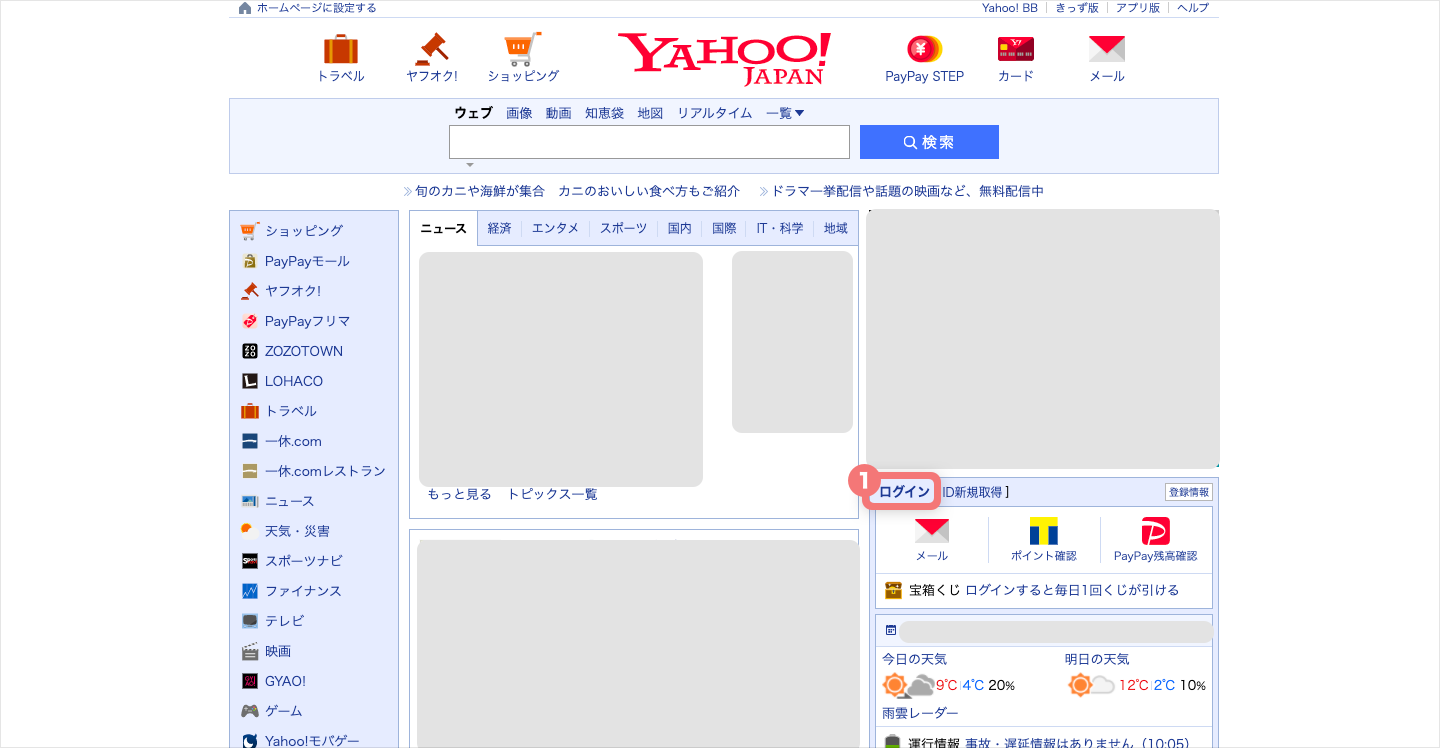Switch to the 国際 news tab
The height and width of the screenshot is (748, 1440).
724,228
